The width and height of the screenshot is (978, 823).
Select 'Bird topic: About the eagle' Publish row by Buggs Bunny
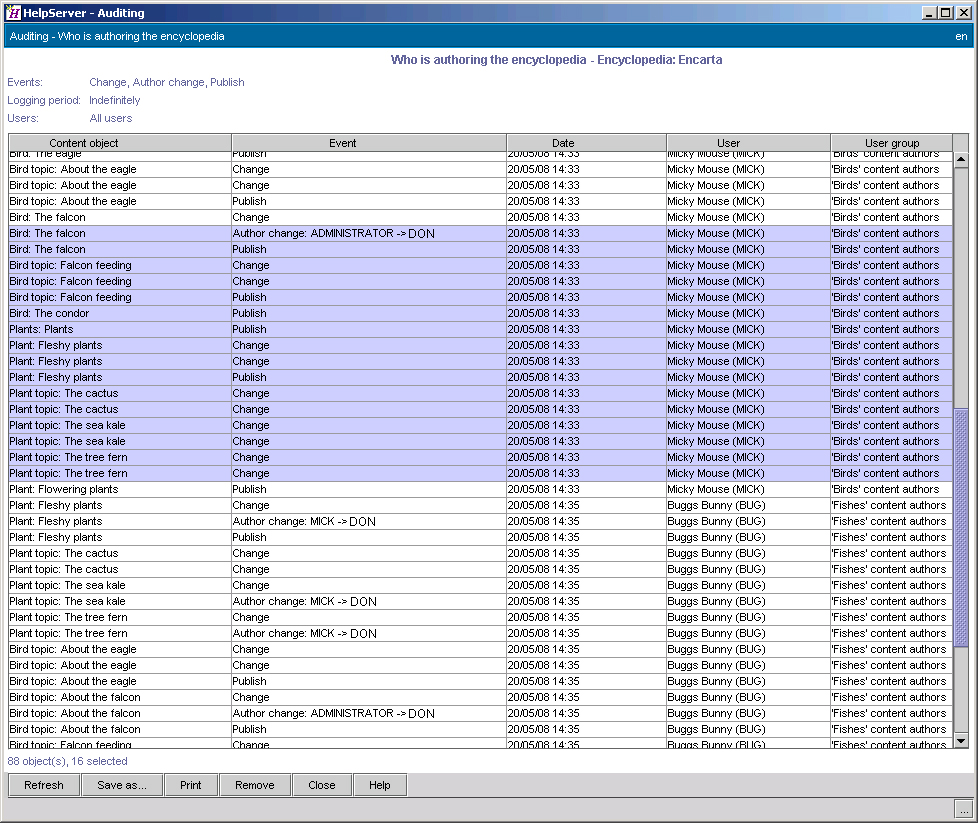point(480,681)
